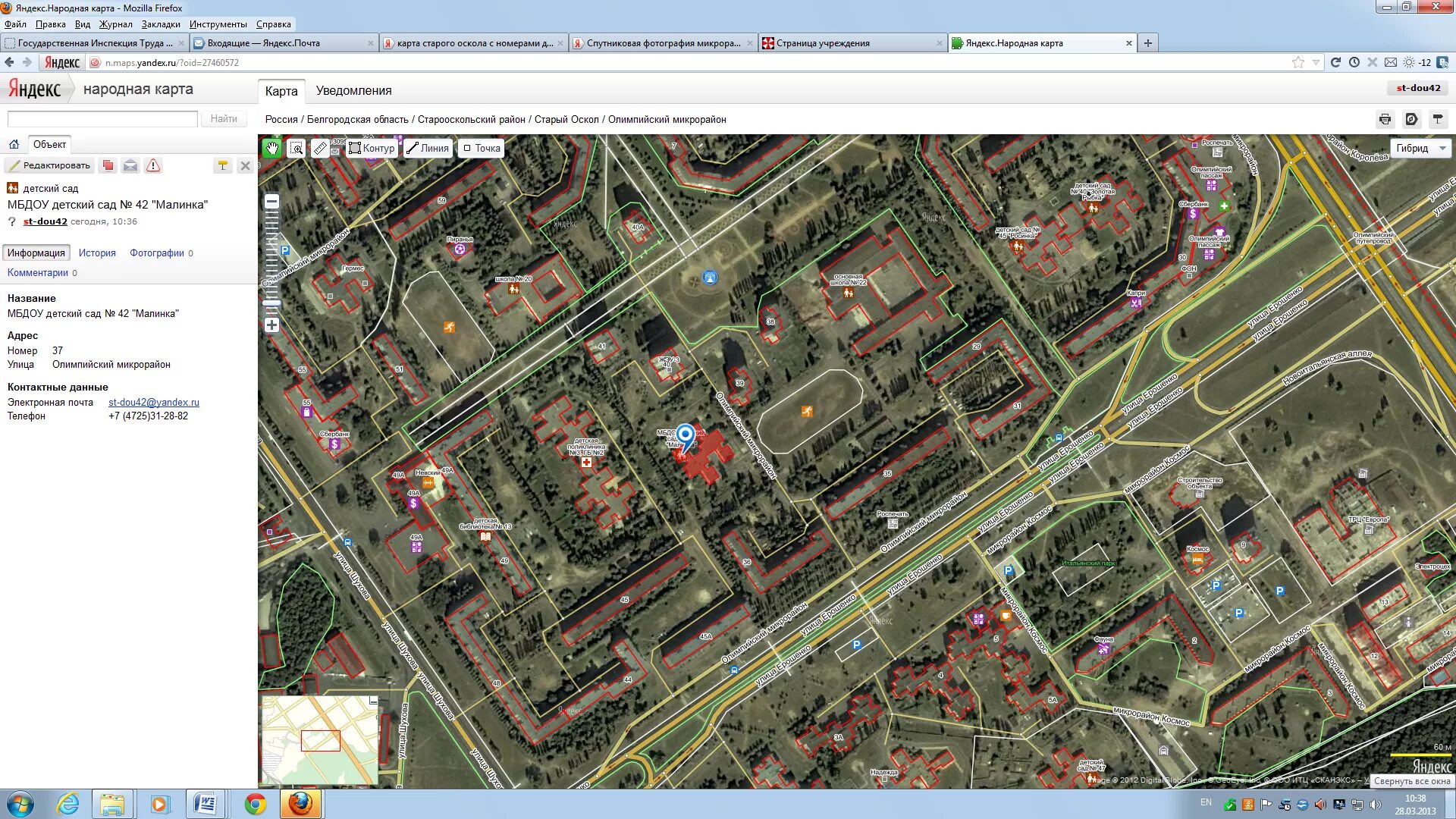This screenshot has width=1456, height=819.
Task: Pick the ruler distance measurement tool
Action: (x=320, y=148)
